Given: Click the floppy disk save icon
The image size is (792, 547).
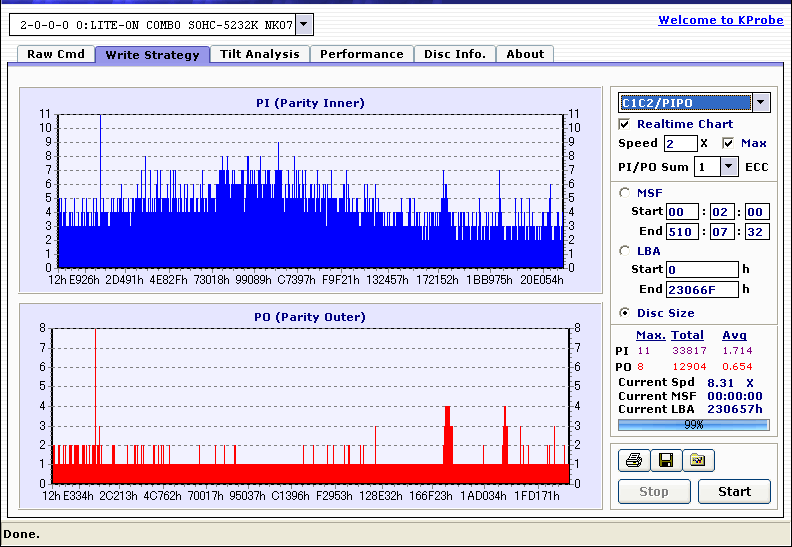Looking at the screenshot, I should (x=665, y=460).
